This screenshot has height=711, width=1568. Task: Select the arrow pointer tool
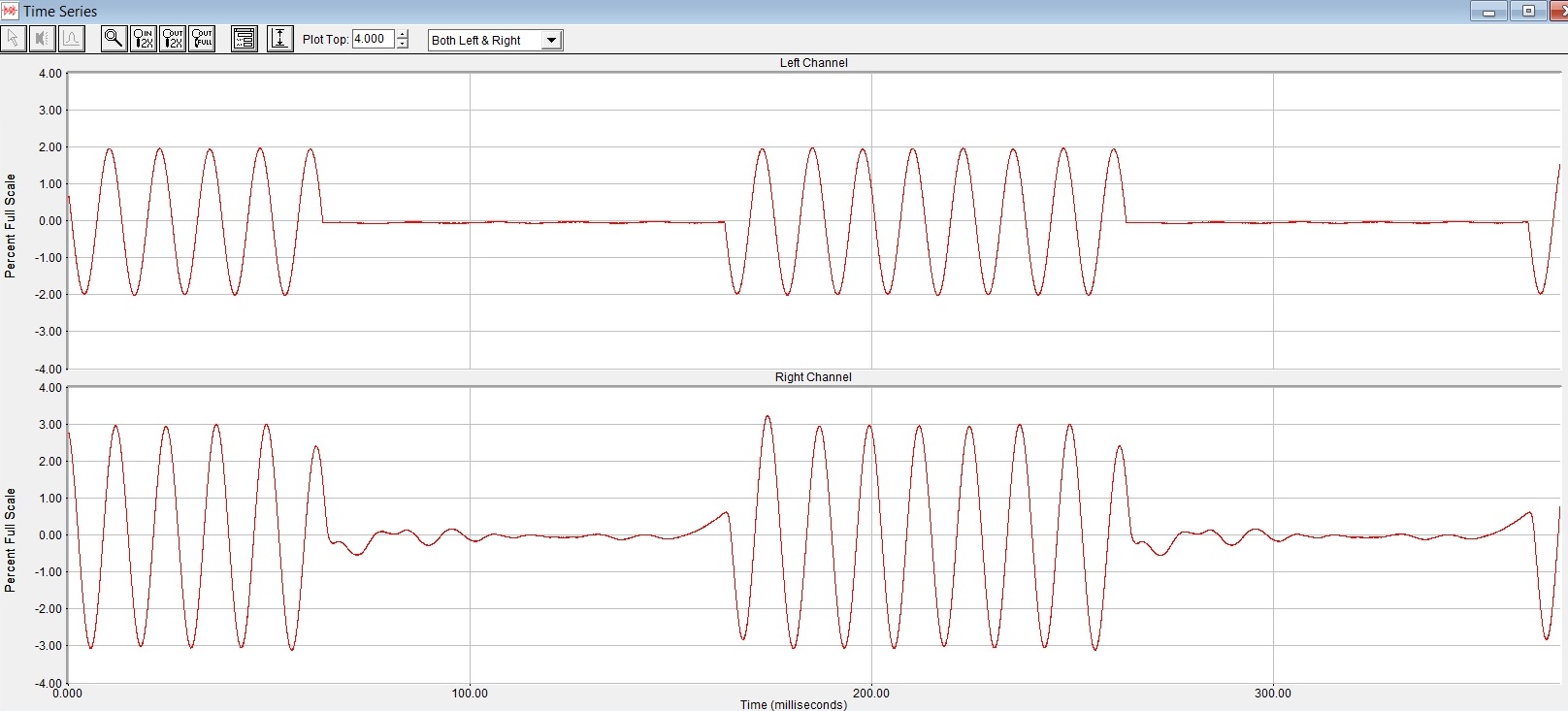[14, 39]
